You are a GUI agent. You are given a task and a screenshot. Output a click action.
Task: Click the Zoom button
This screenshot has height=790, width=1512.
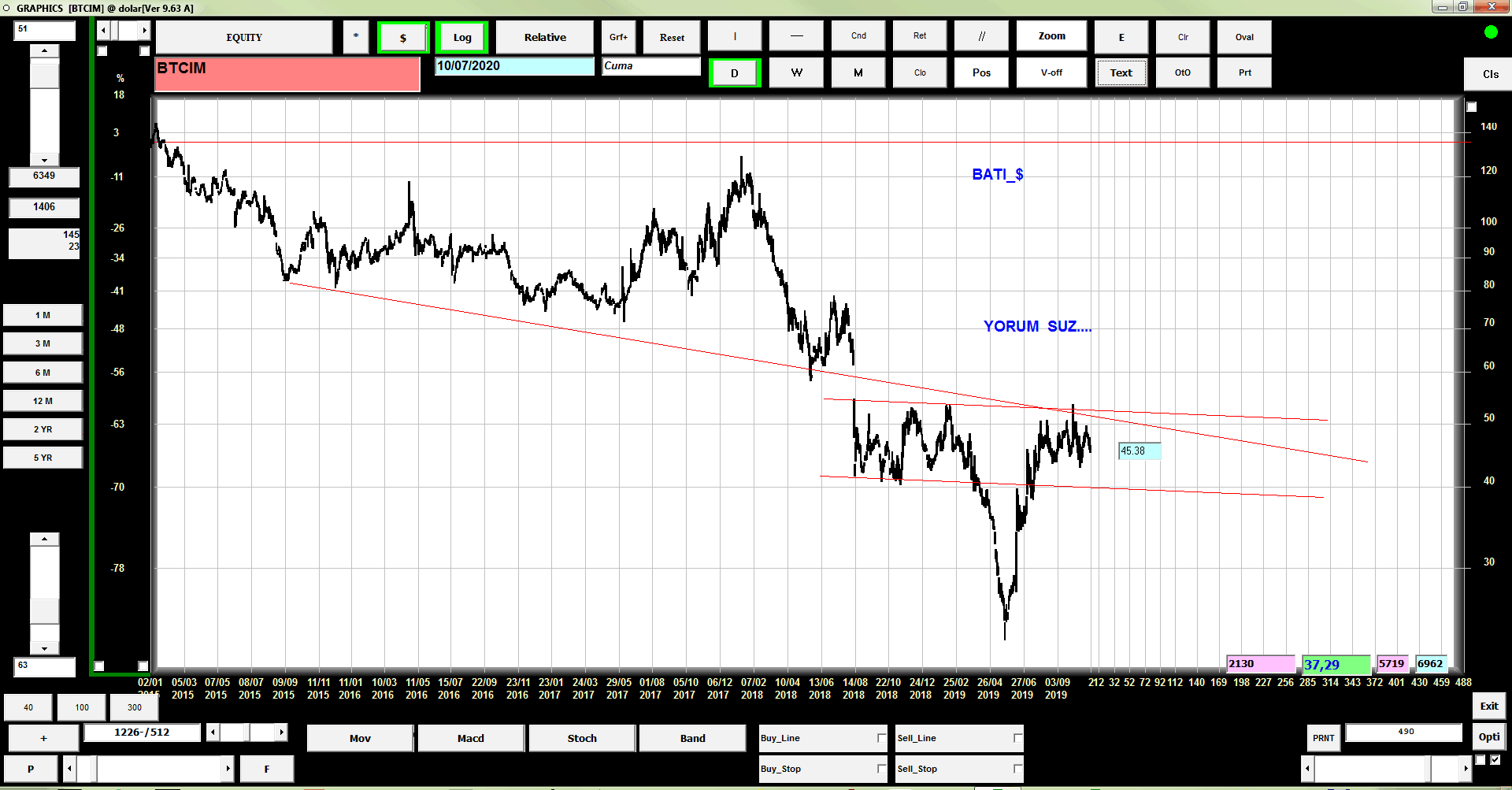[1051, 36]
